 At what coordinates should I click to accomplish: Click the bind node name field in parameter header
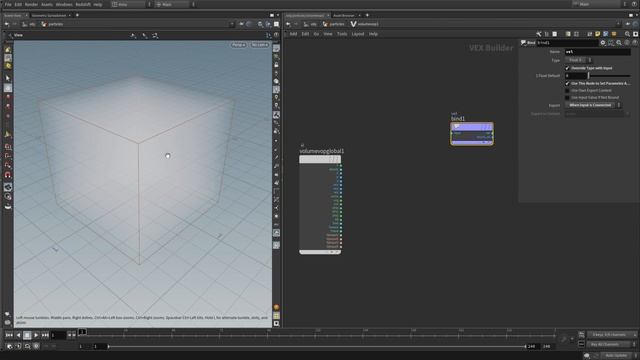(567, 43)
